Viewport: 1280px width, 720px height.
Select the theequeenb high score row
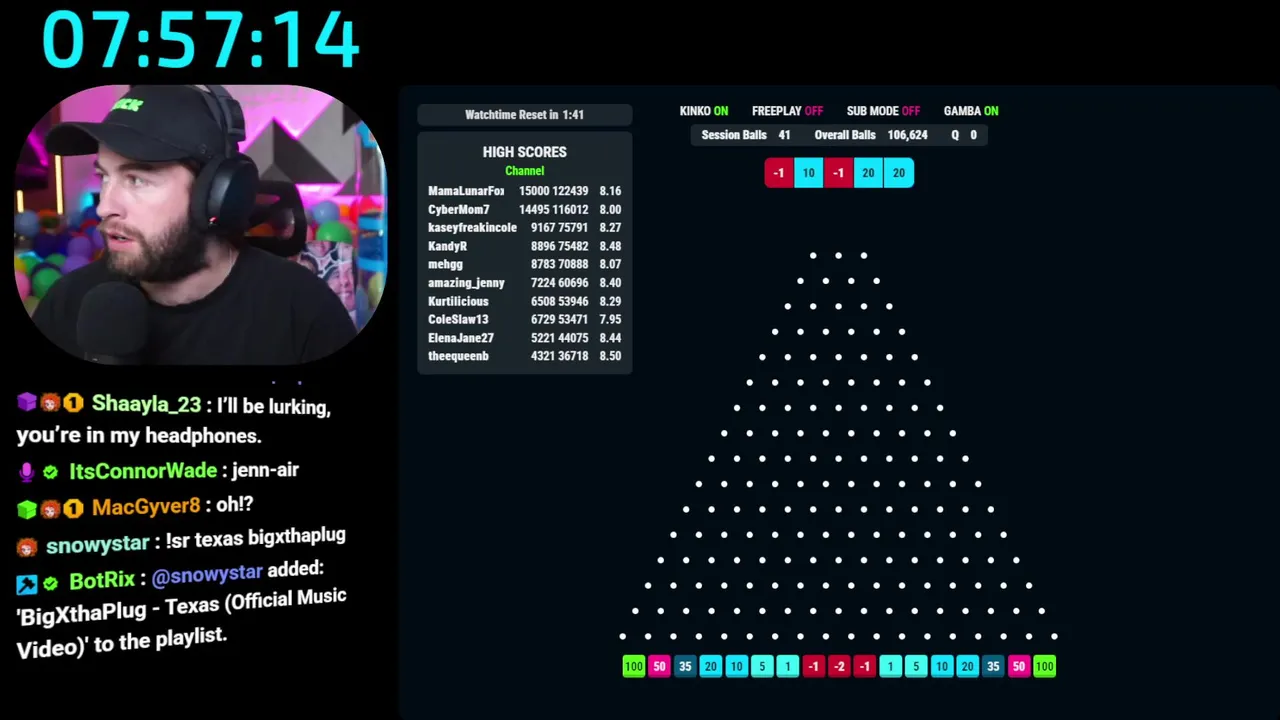[x=525, y=356]
